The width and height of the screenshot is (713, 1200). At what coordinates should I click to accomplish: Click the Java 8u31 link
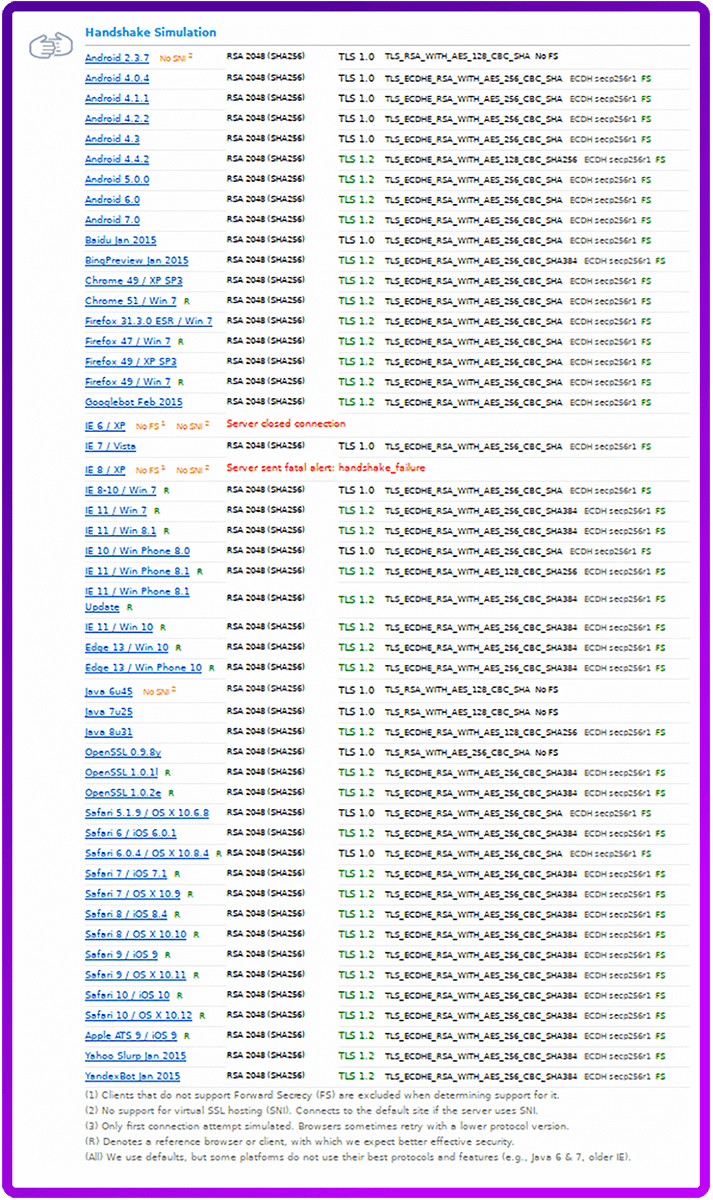click(x=109, y=732)
